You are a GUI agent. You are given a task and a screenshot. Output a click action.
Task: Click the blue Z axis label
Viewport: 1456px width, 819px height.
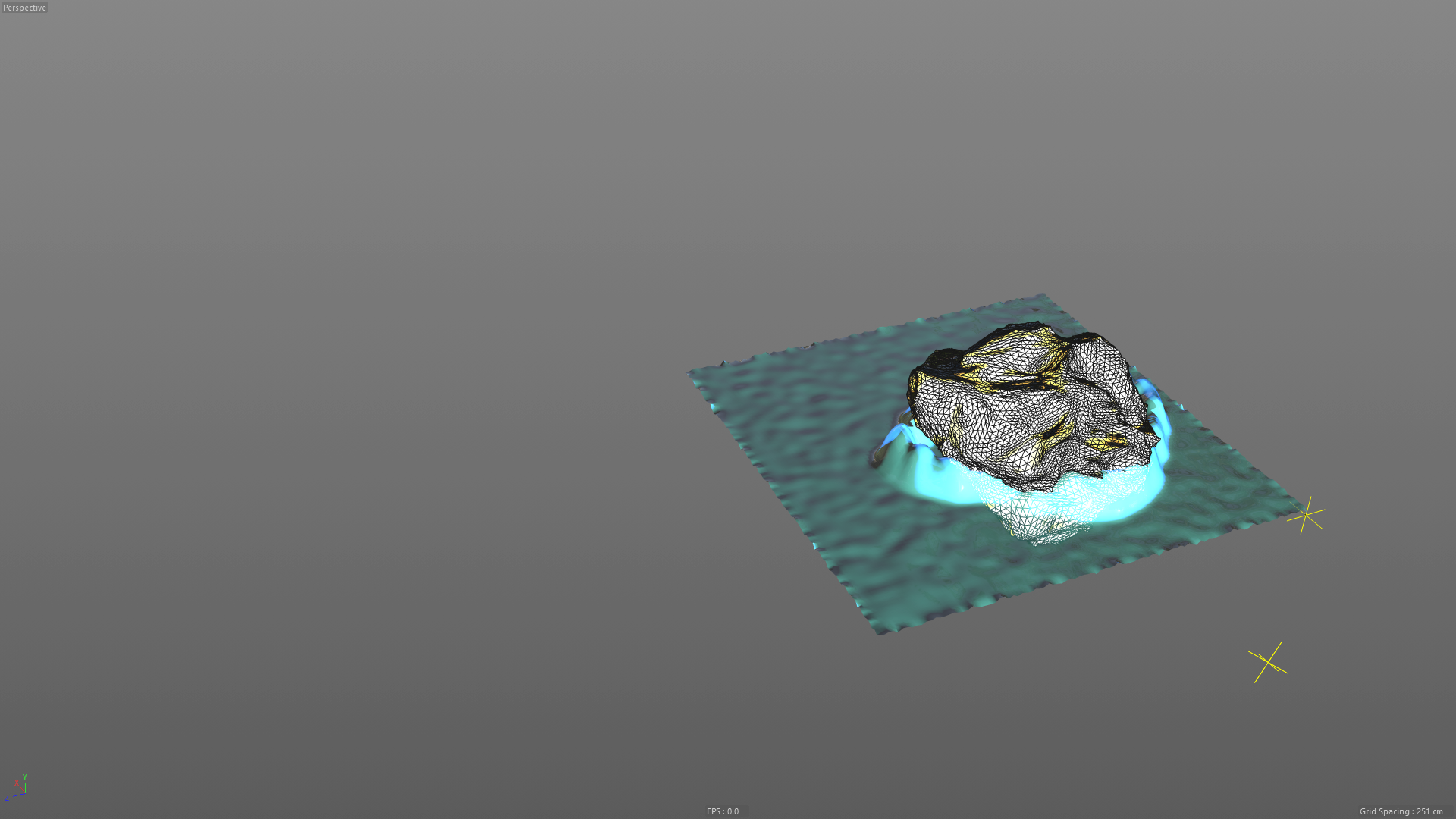tap(7, 797)
